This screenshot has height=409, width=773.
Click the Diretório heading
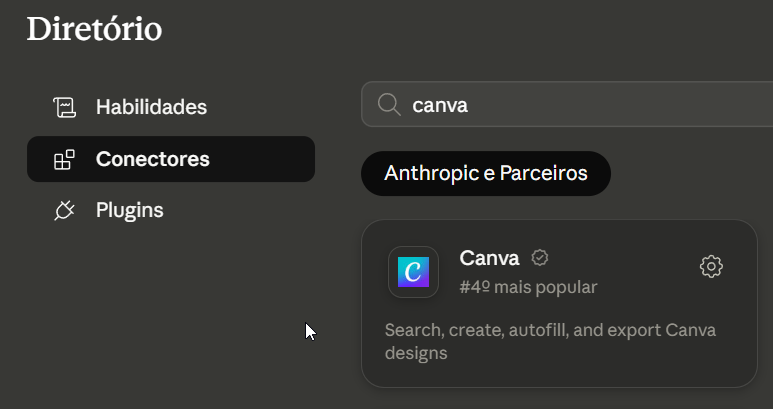coord(94,29)
